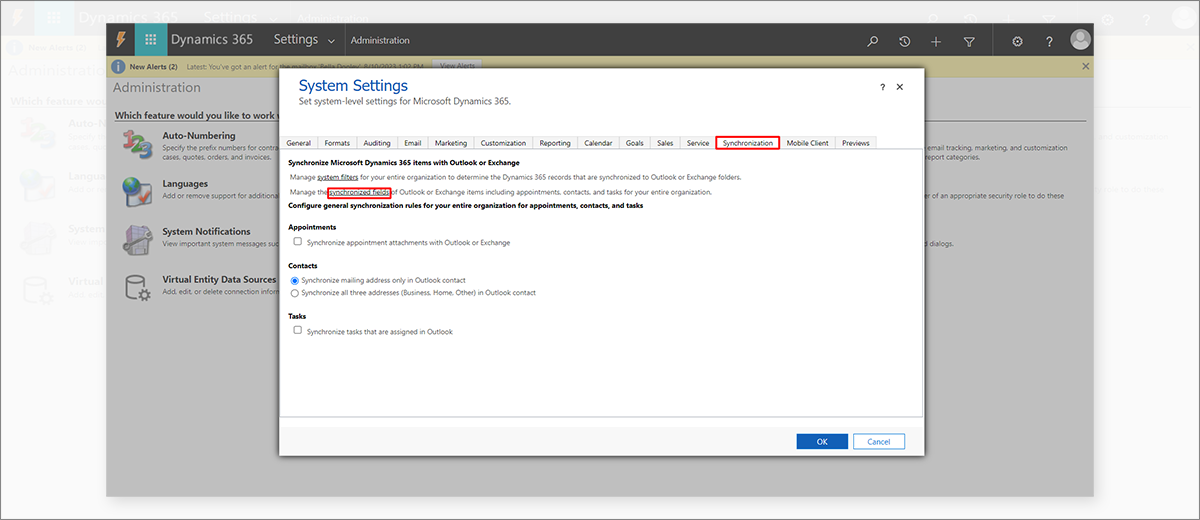Click the Dynamics 365 title in the nav bar

212,40
